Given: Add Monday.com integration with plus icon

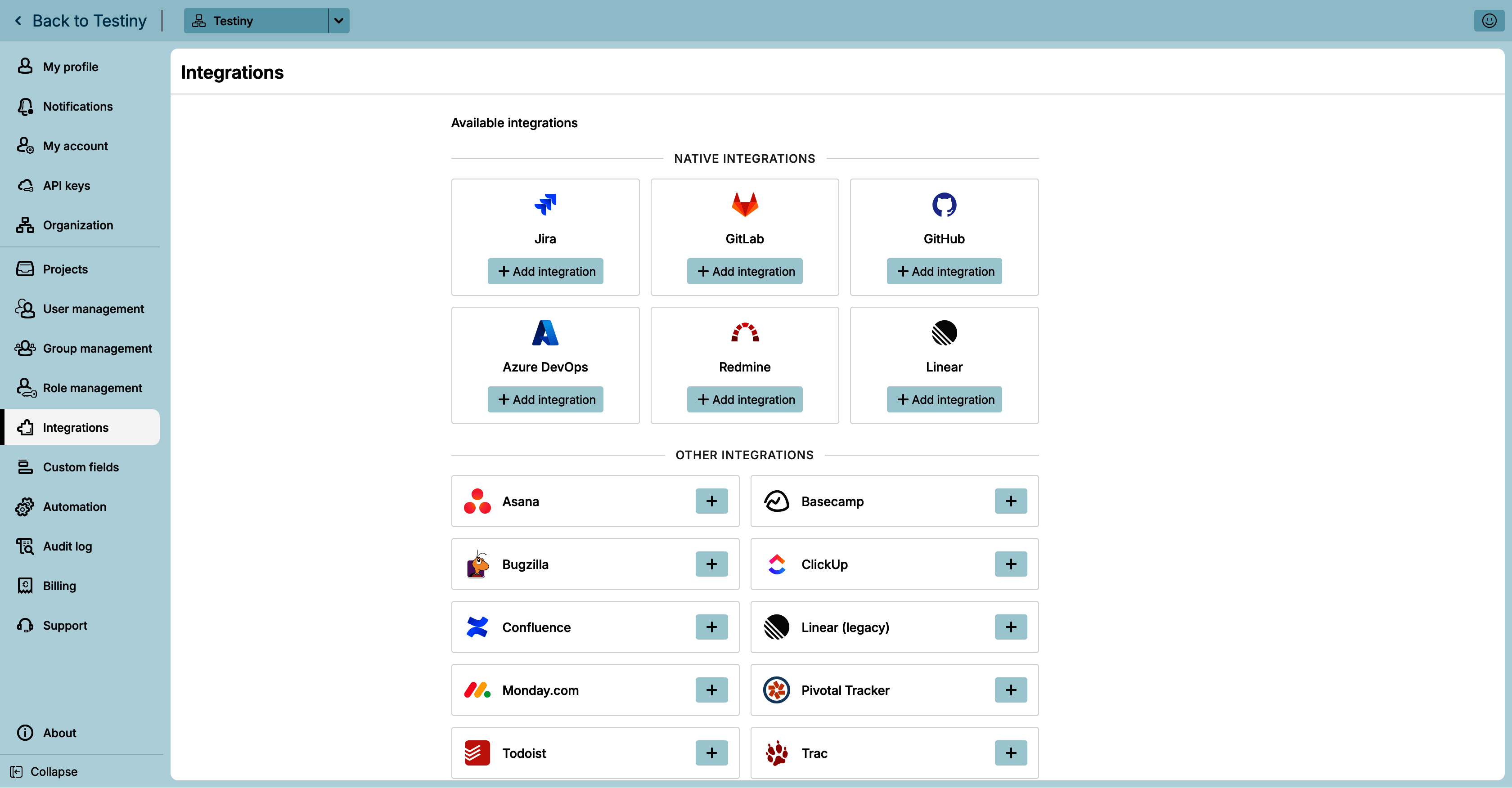Looking at the screenshot, I should click(711, 690).
